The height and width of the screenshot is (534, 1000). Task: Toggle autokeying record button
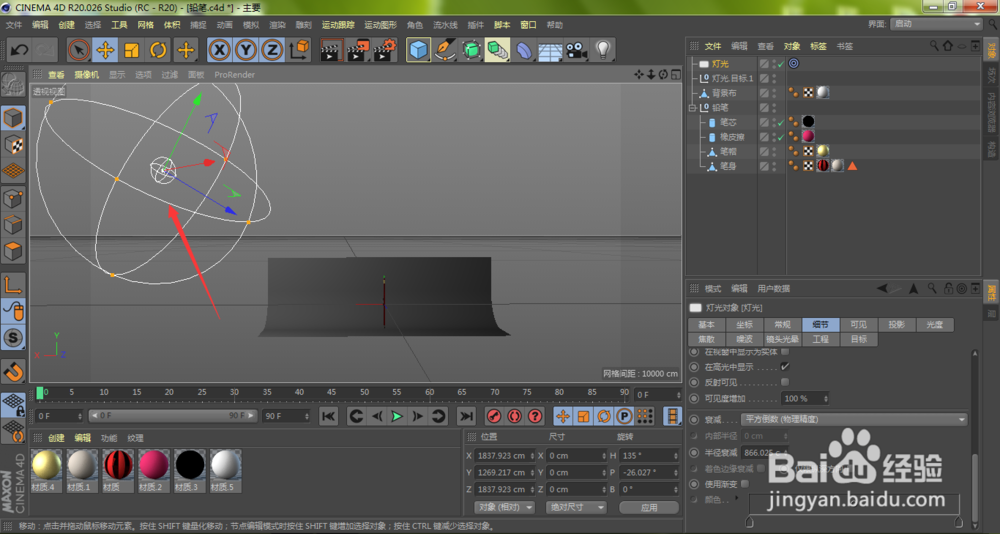coord(514,417)
